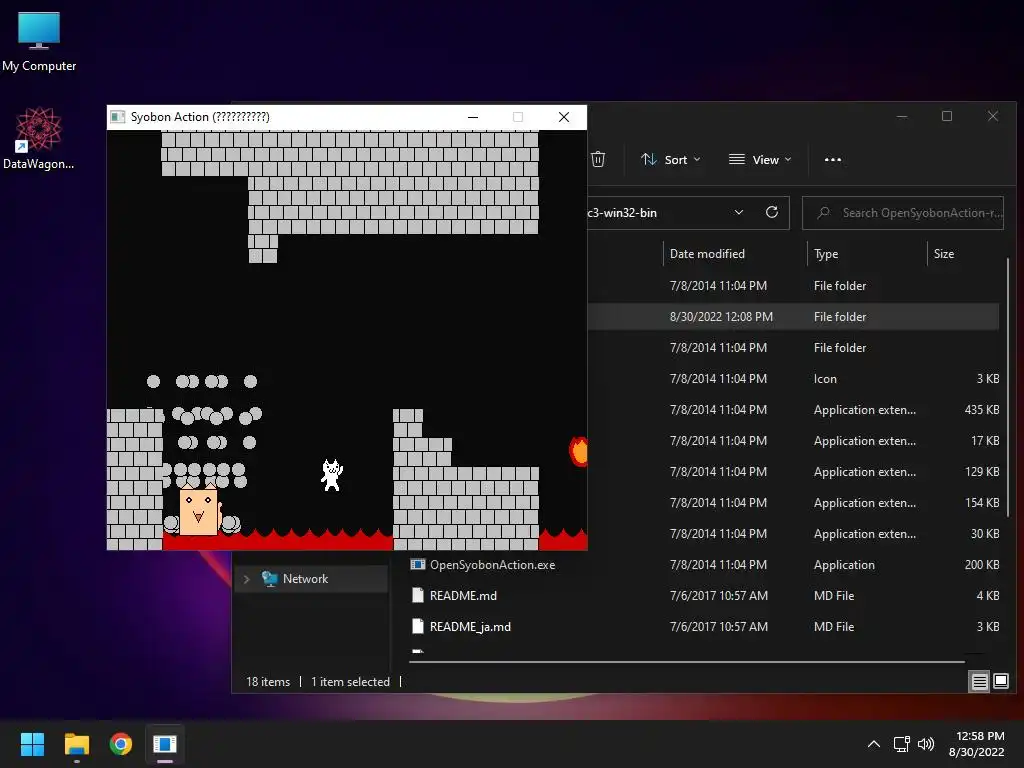The image size is (1024, 768).
Task: Click the OpenSyobonAction.exe application icon
Action: 417,564
